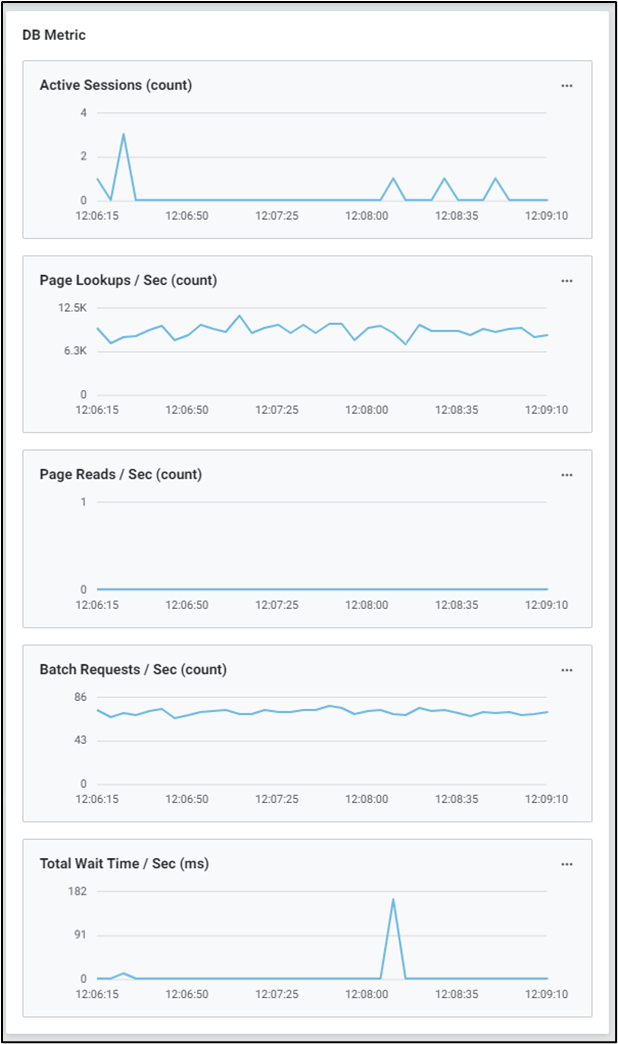This screenshot has width=618, height=1044.
Task: Click the highest peak in Active Sessions chart
Action: [123, 135]
